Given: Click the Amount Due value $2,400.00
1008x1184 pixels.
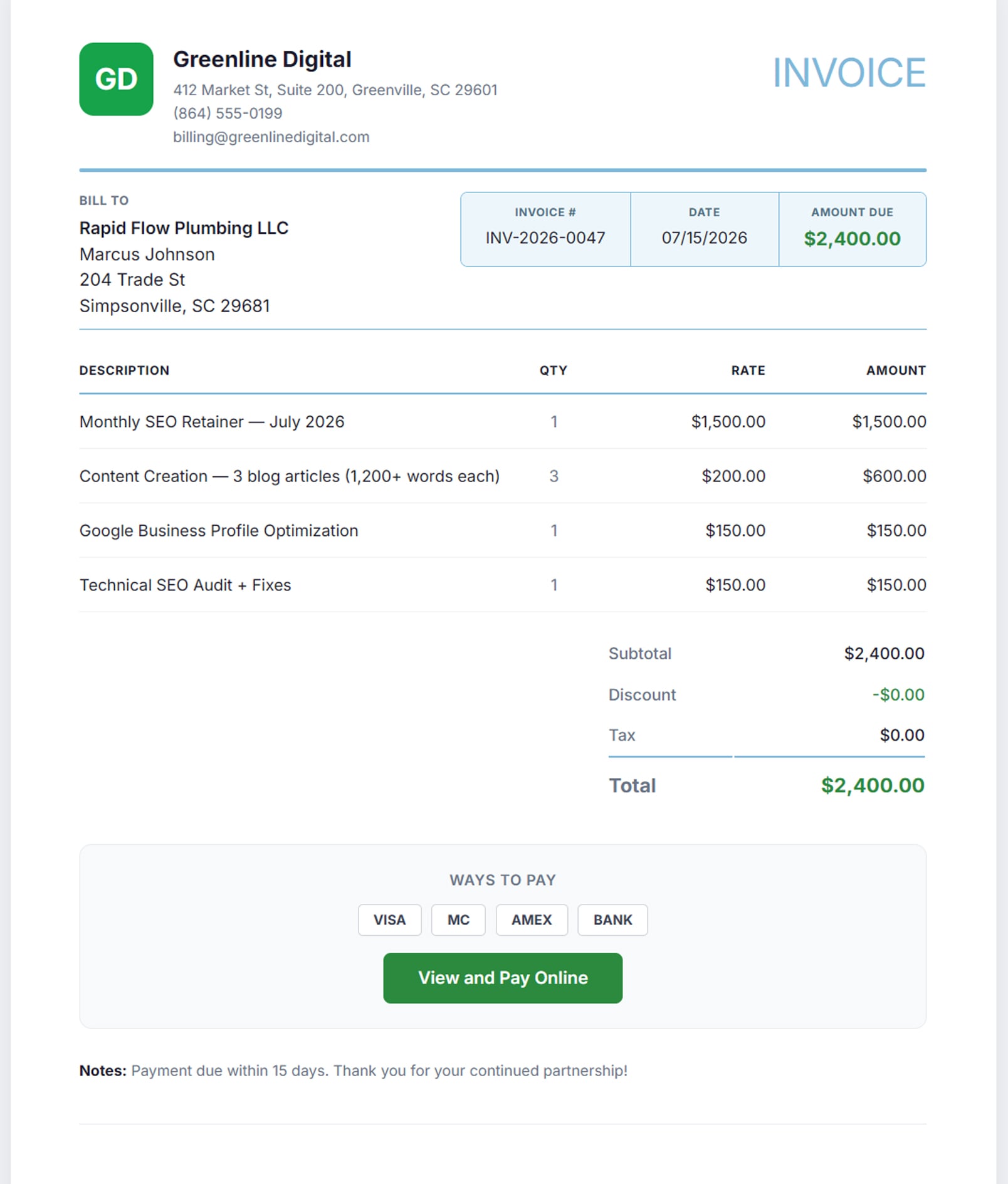Looking at the screenshot, I should point(853,239).
